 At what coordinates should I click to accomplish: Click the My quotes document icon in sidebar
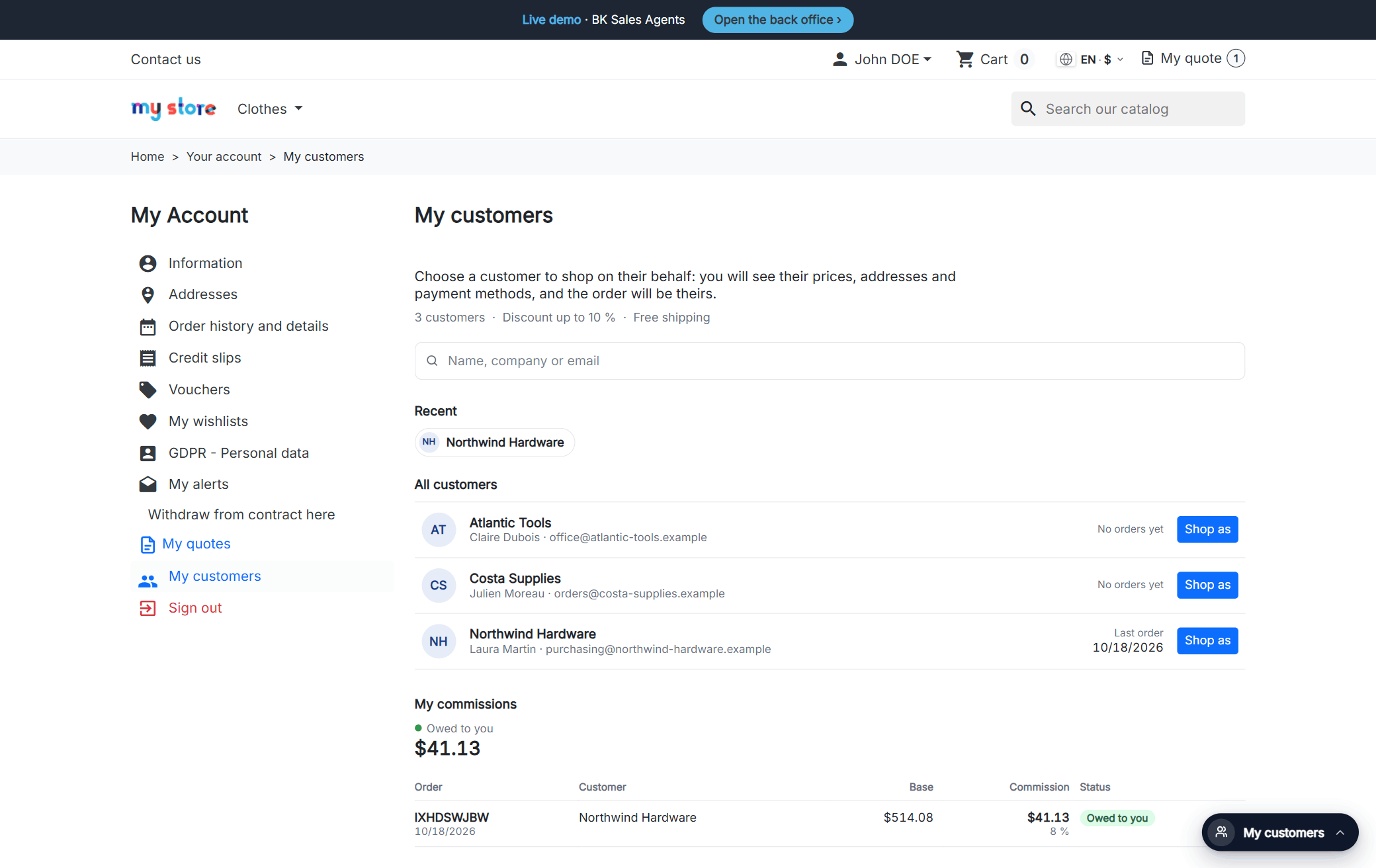148,544
